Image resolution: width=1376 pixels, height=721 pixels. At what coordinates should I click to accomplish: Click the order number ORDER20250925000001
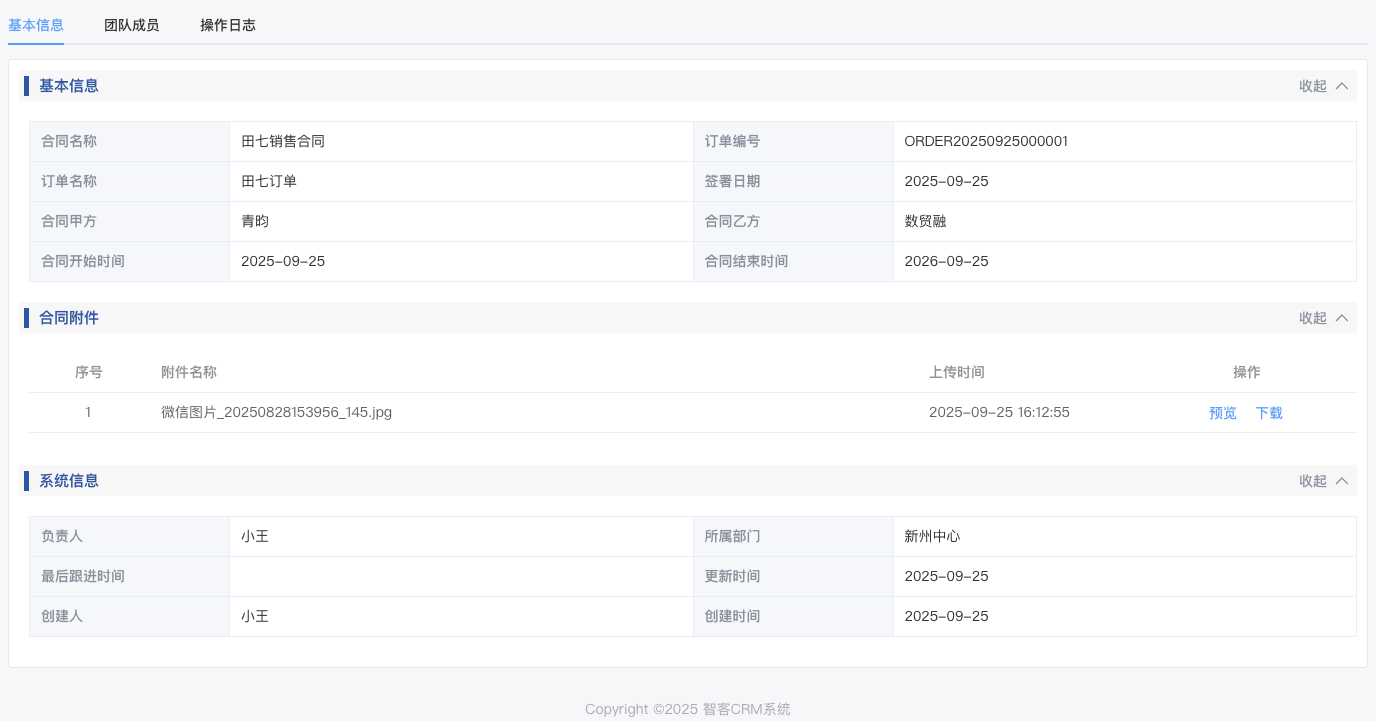(x=986, y=141)
